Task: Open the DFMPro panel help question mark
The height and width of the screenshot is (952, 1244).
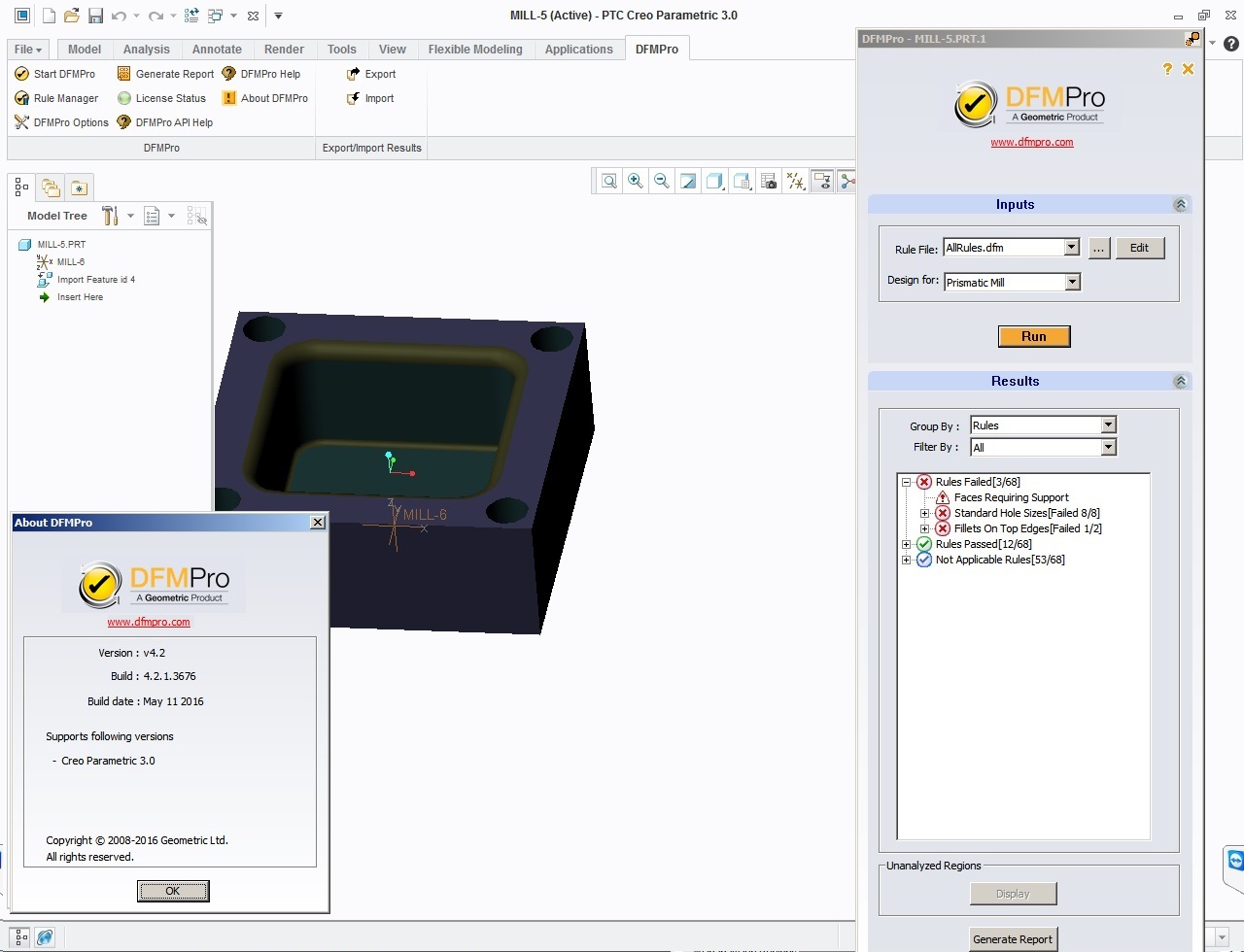Action: point(1167,69)
